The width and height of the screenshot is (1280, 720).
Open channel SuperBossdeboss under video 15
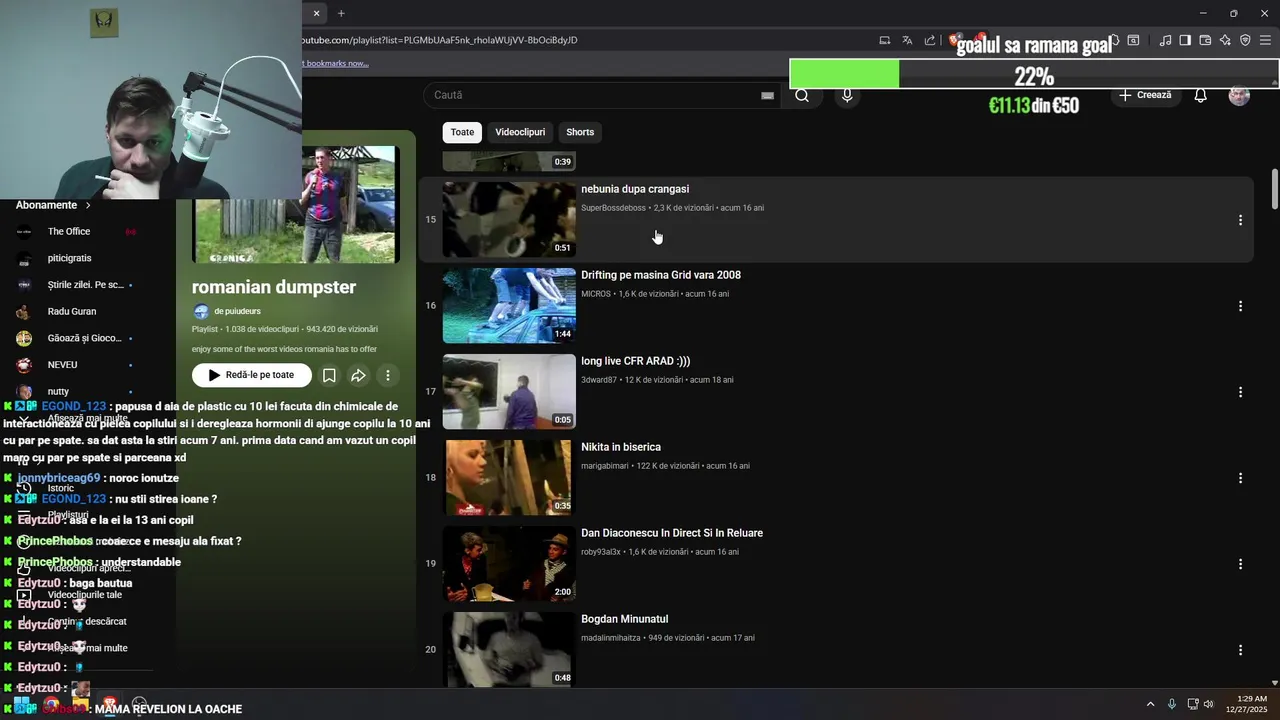[613, 208]
